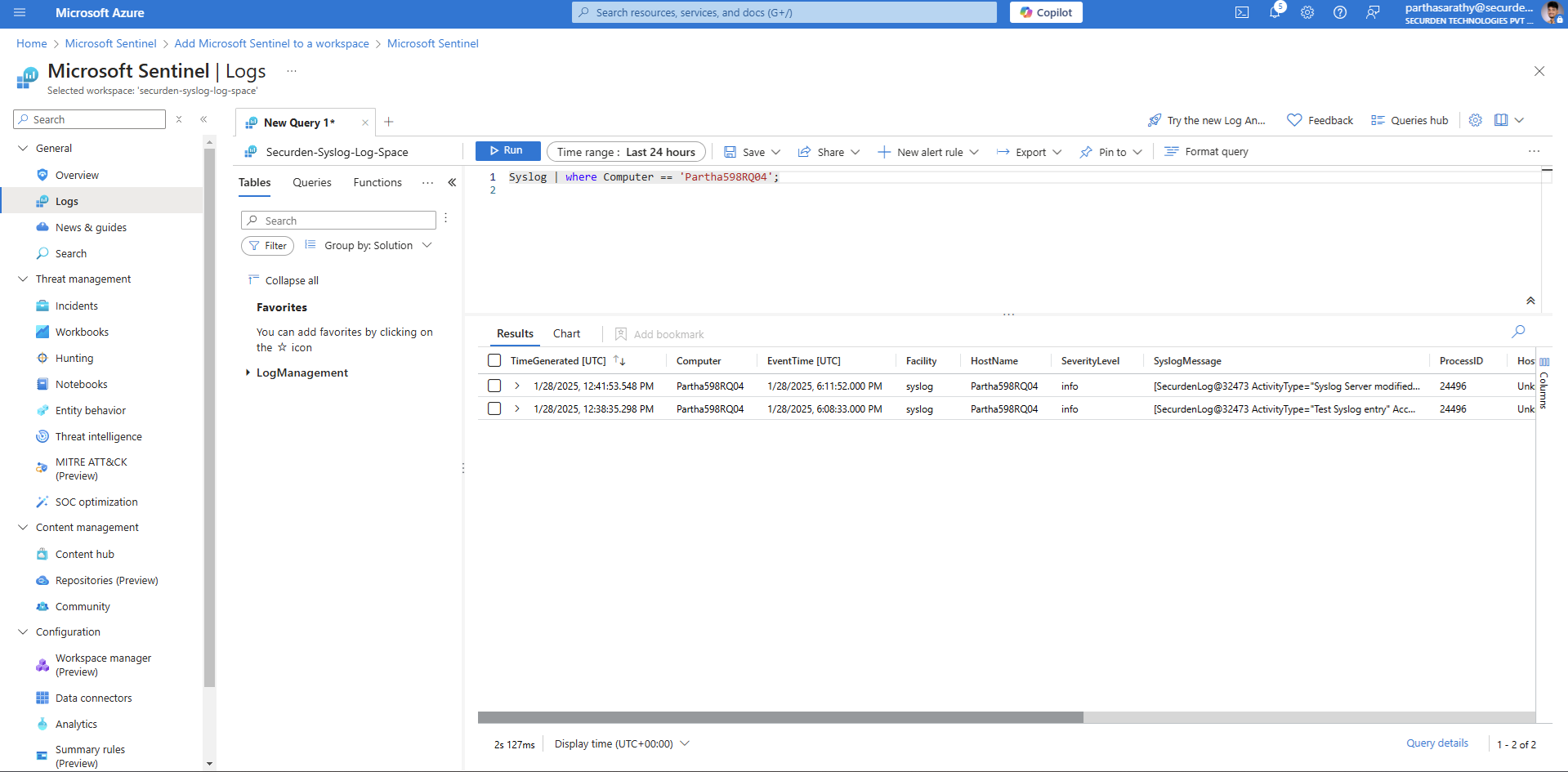This screenshot has width=1568, height=772.
Task: Open the top bar feedback person icon
Action: [1373, 12]
